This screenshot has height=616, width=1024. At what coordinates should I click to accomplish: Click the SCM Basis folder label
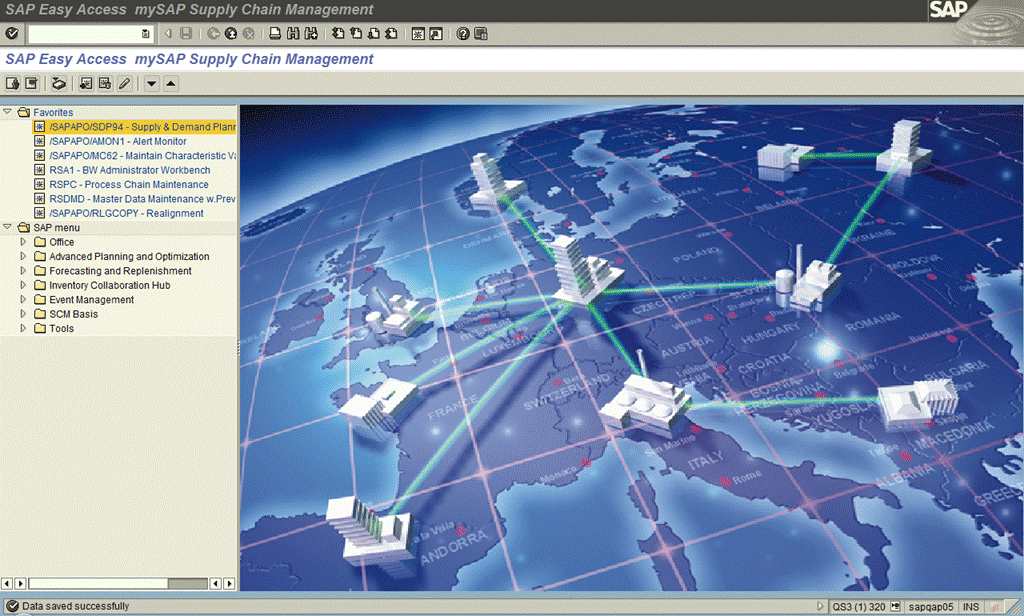click(x=73, y=314)
